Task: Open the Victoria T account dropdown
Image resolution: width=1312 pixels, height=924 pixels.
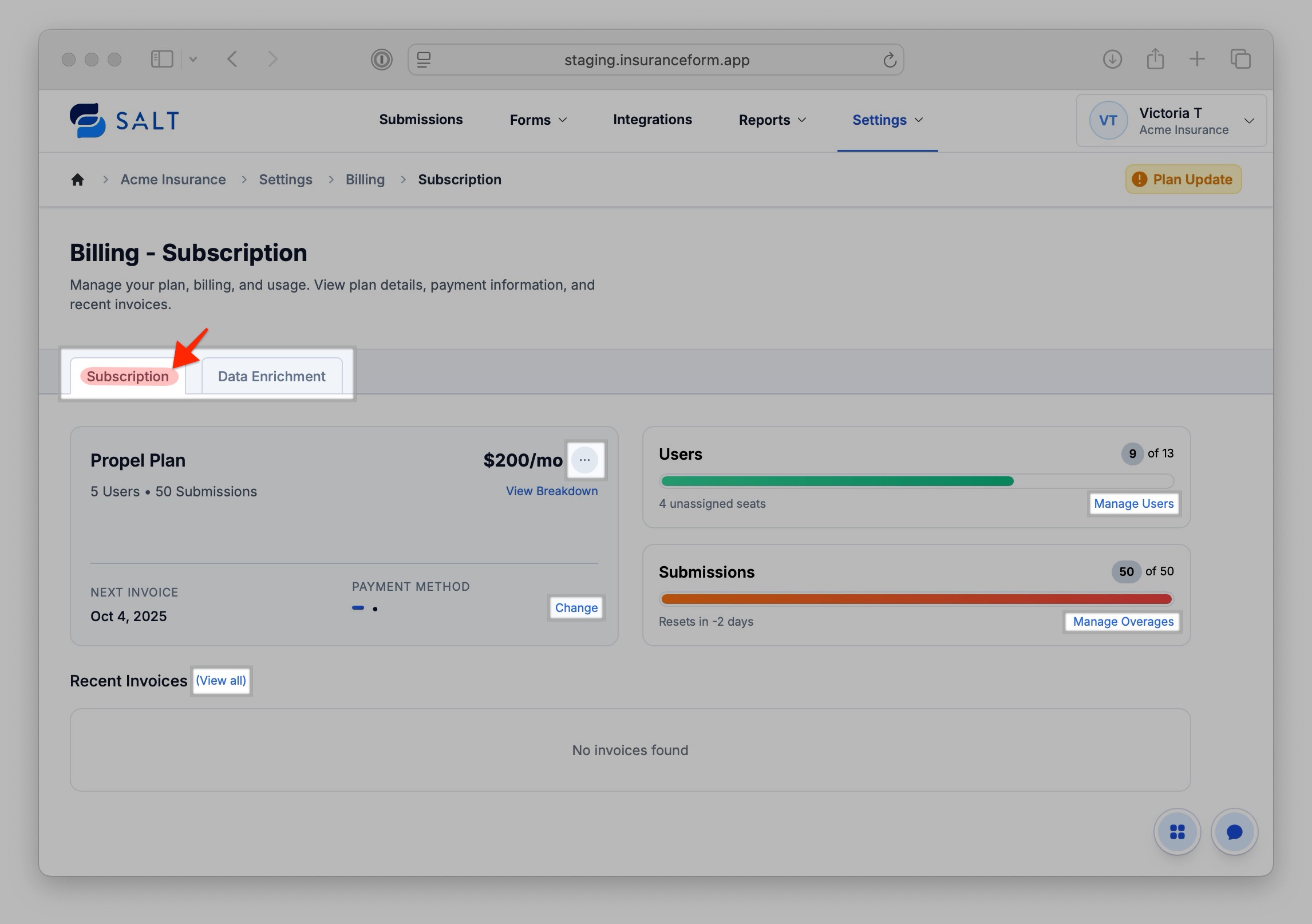Action: (1171, 121)
